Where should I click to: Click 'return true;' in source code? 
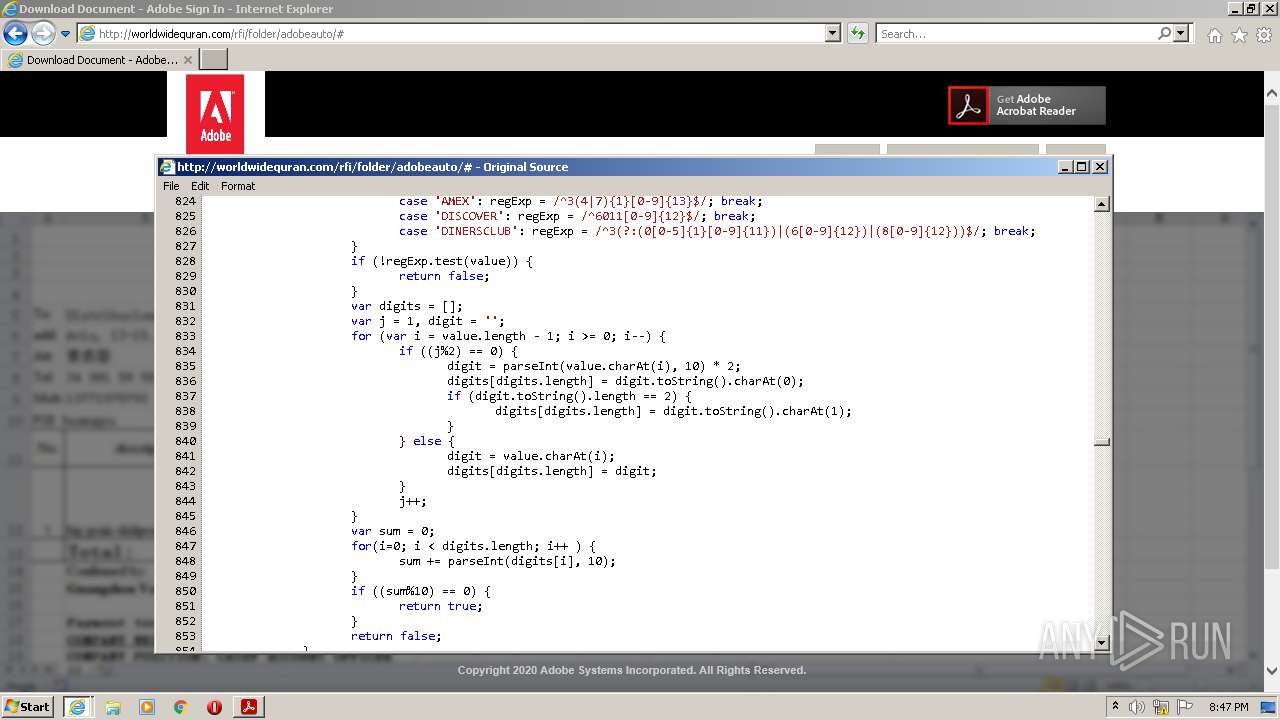(x=440, y=606)
